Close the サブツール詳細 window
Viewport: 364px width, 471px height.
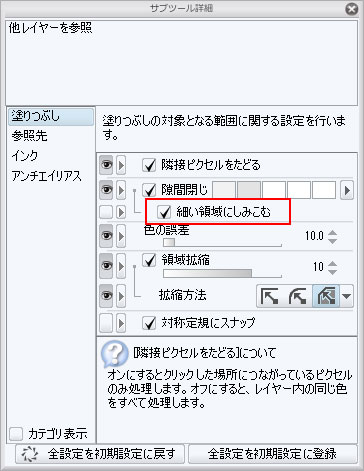(x=352, y=9)
